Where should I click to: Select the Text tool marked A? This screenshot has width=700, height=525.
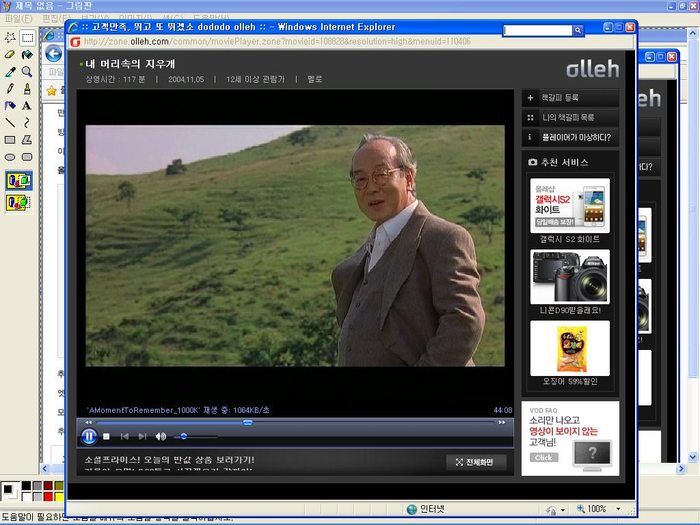pos(27,106)
